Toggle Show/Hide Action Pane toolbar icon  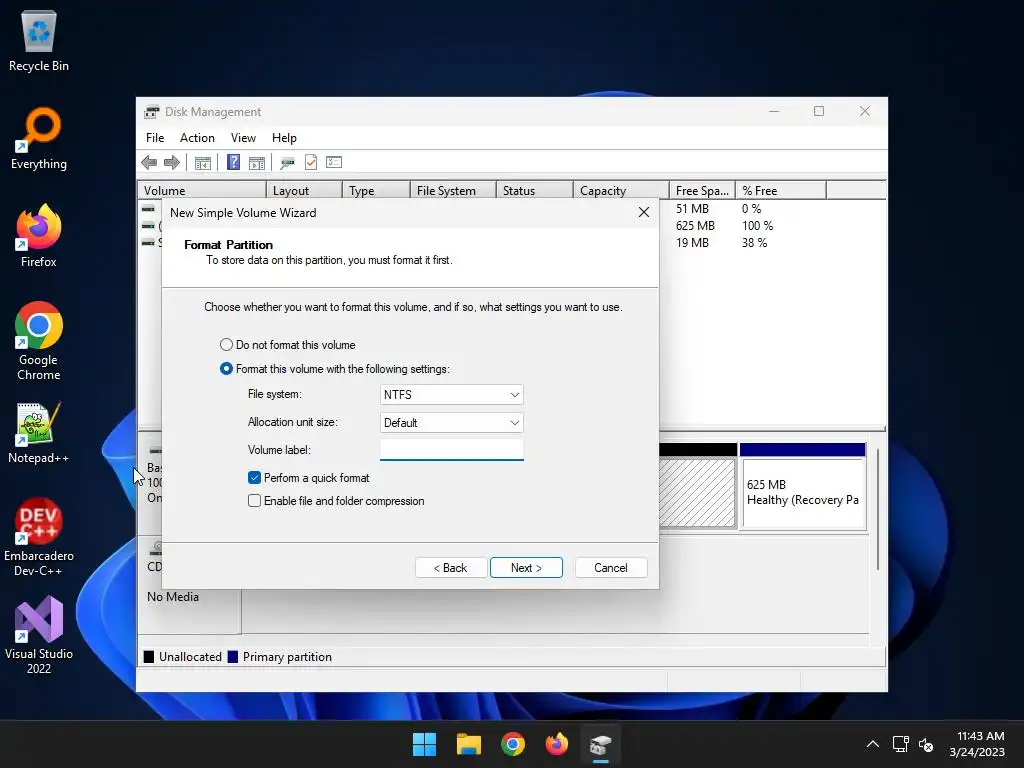(257, 162)
